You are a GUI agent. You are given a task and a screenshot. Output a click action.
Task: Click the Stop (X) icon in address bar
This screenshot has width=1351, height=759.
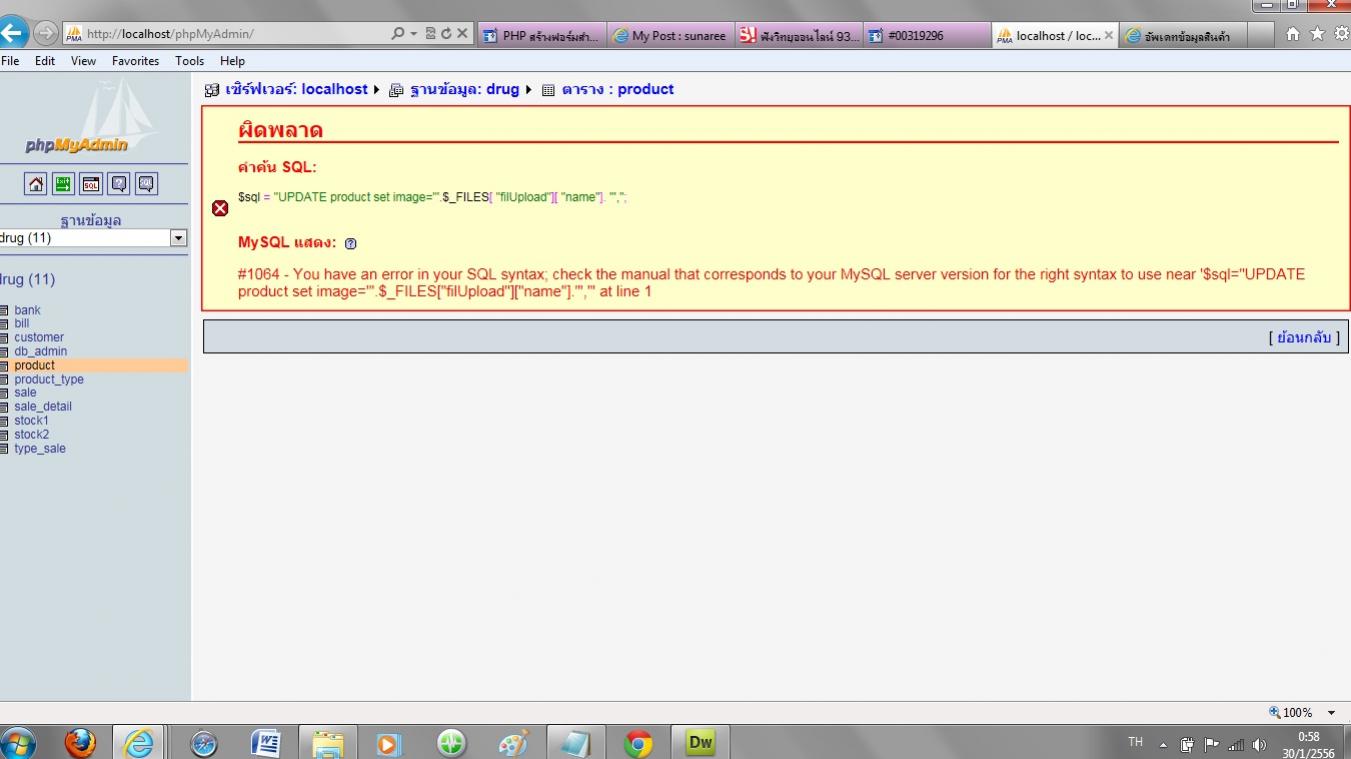coord(461,33)
